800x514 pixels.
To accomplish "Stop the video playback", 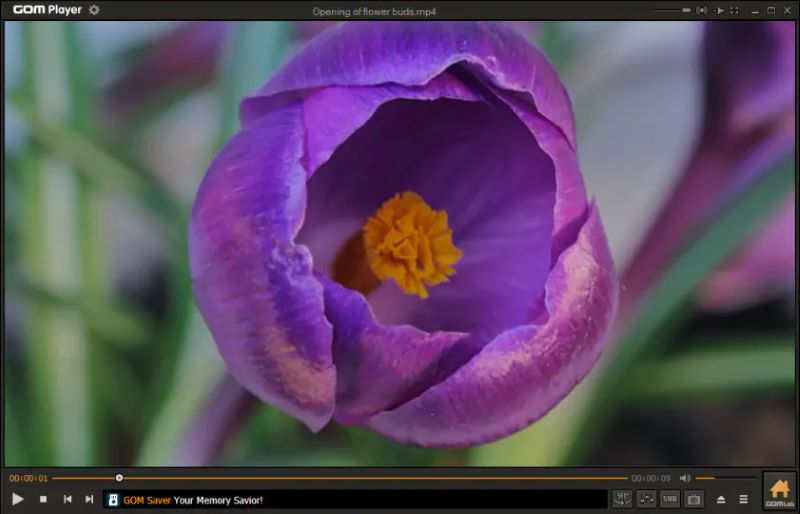I will point(43,499).
